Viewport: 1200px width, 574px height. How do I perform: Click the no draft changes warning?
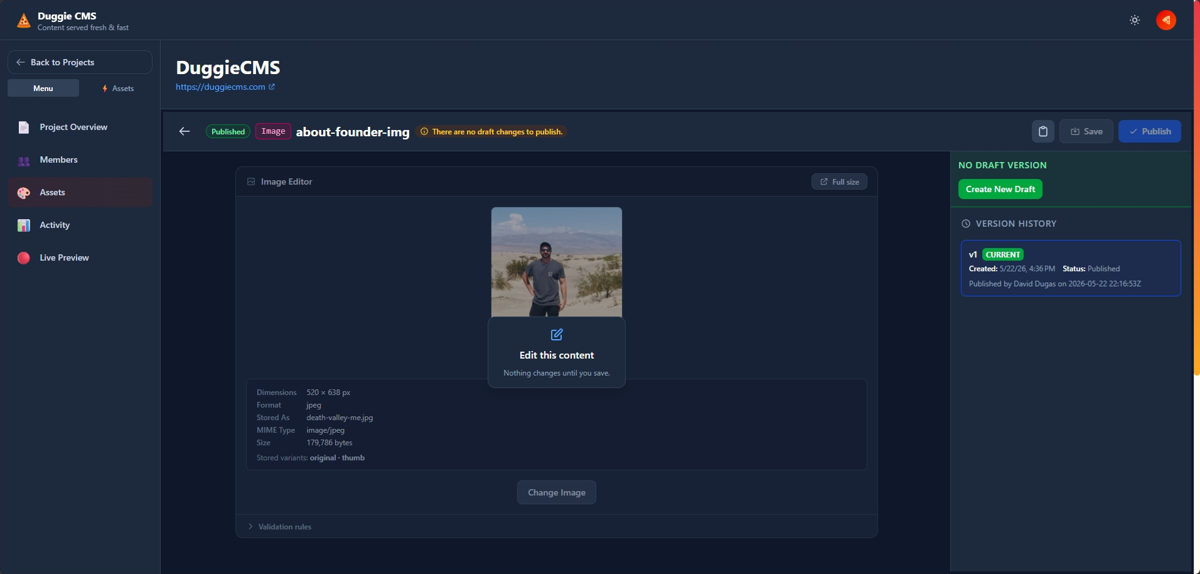[491, 131]
